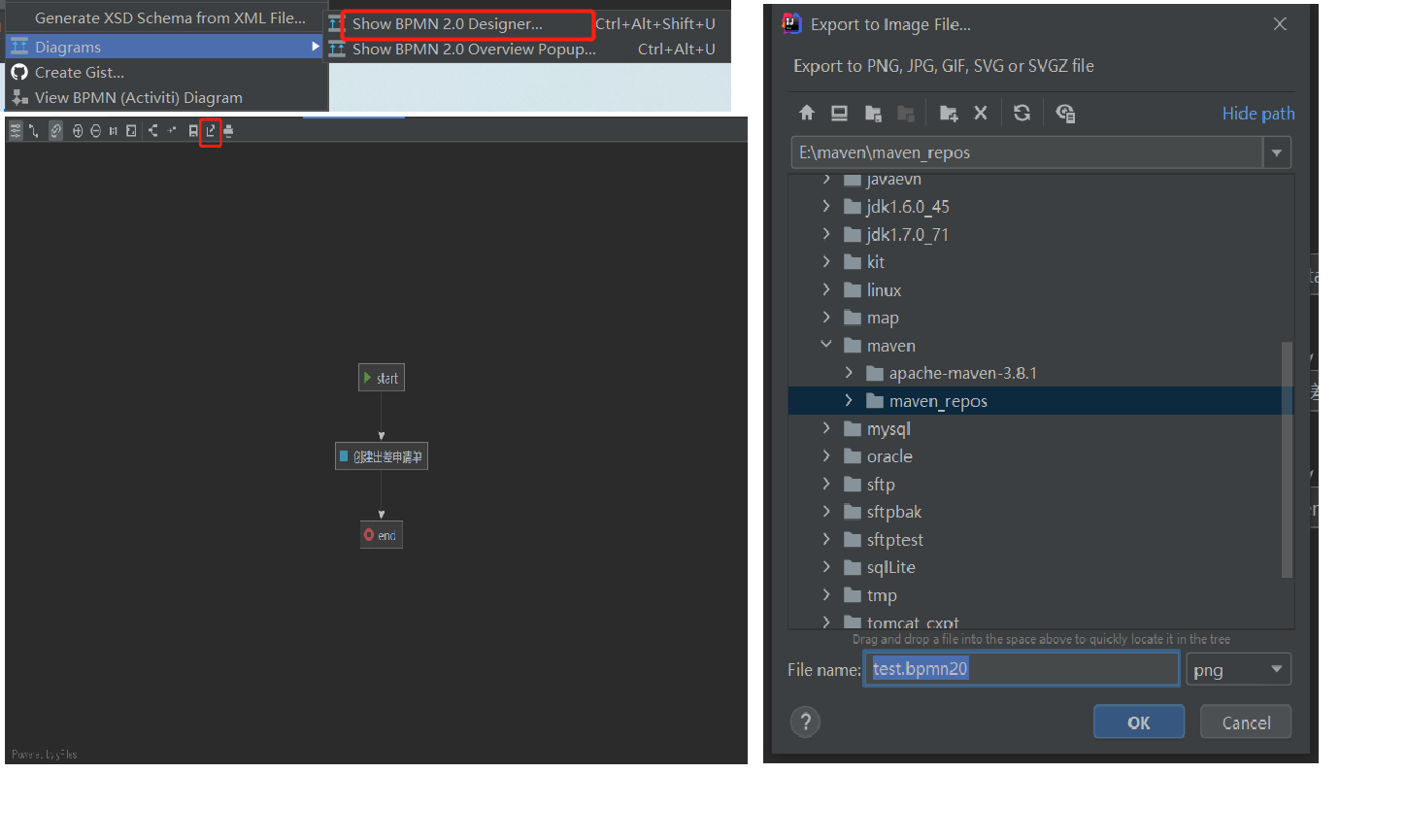The width and height of the screenshot is (1407, 840).
Task: Click the OK button
Action: (1139, 722)
